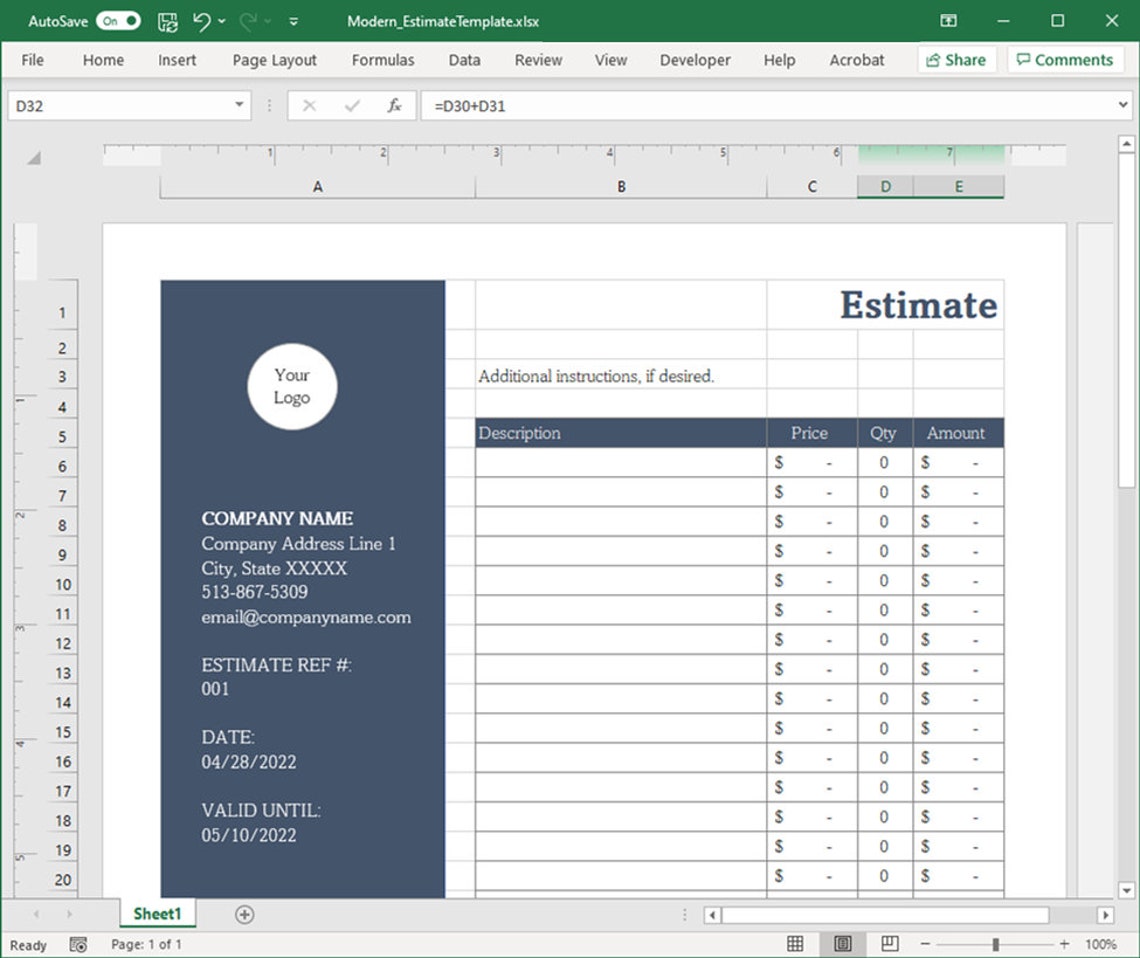
Task: Open the Comments pane
Action: pyautogui.click(x=1064, y=60)
